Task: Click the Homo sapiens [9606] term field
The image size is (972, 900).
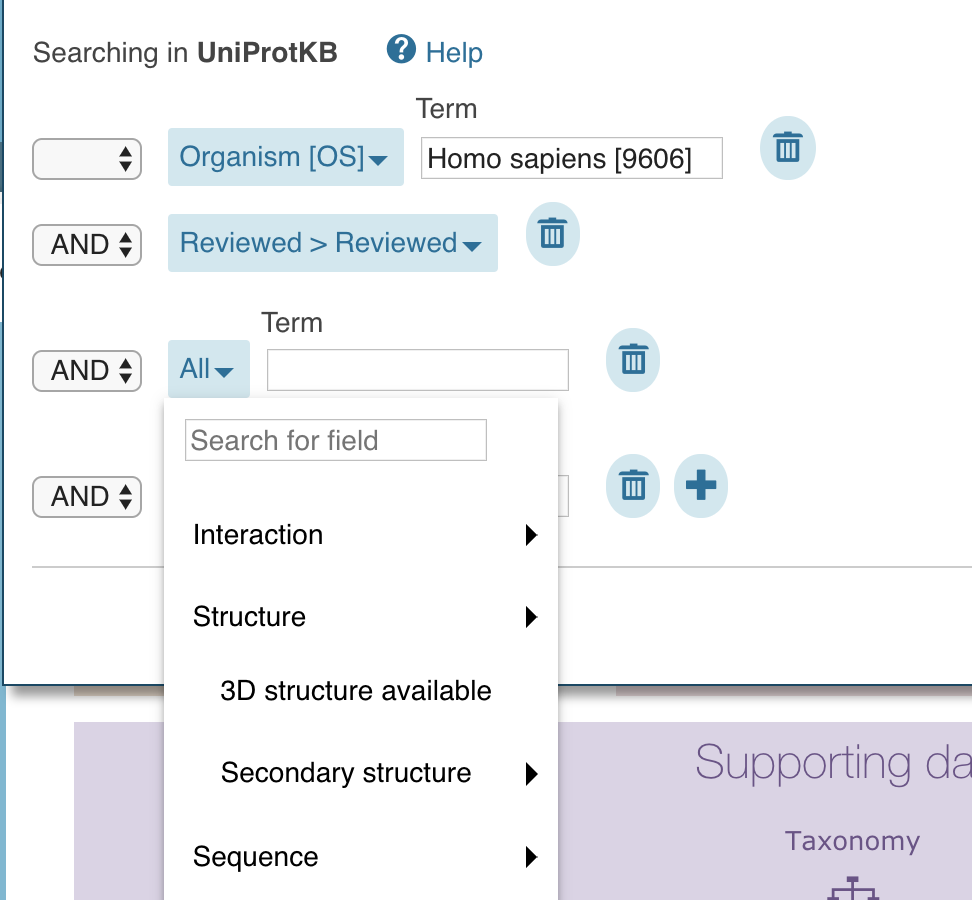Action: [x=571, y=157]
